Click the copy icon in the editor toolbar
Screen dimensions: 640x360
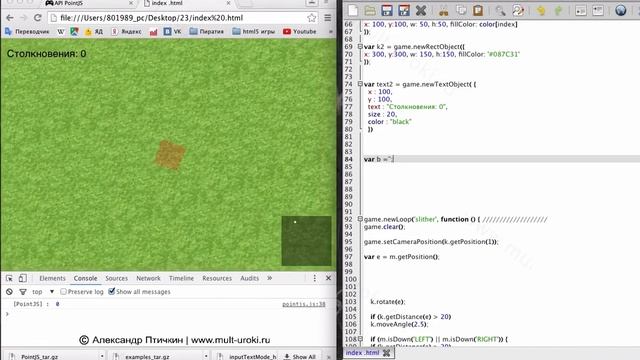(461, 10)
